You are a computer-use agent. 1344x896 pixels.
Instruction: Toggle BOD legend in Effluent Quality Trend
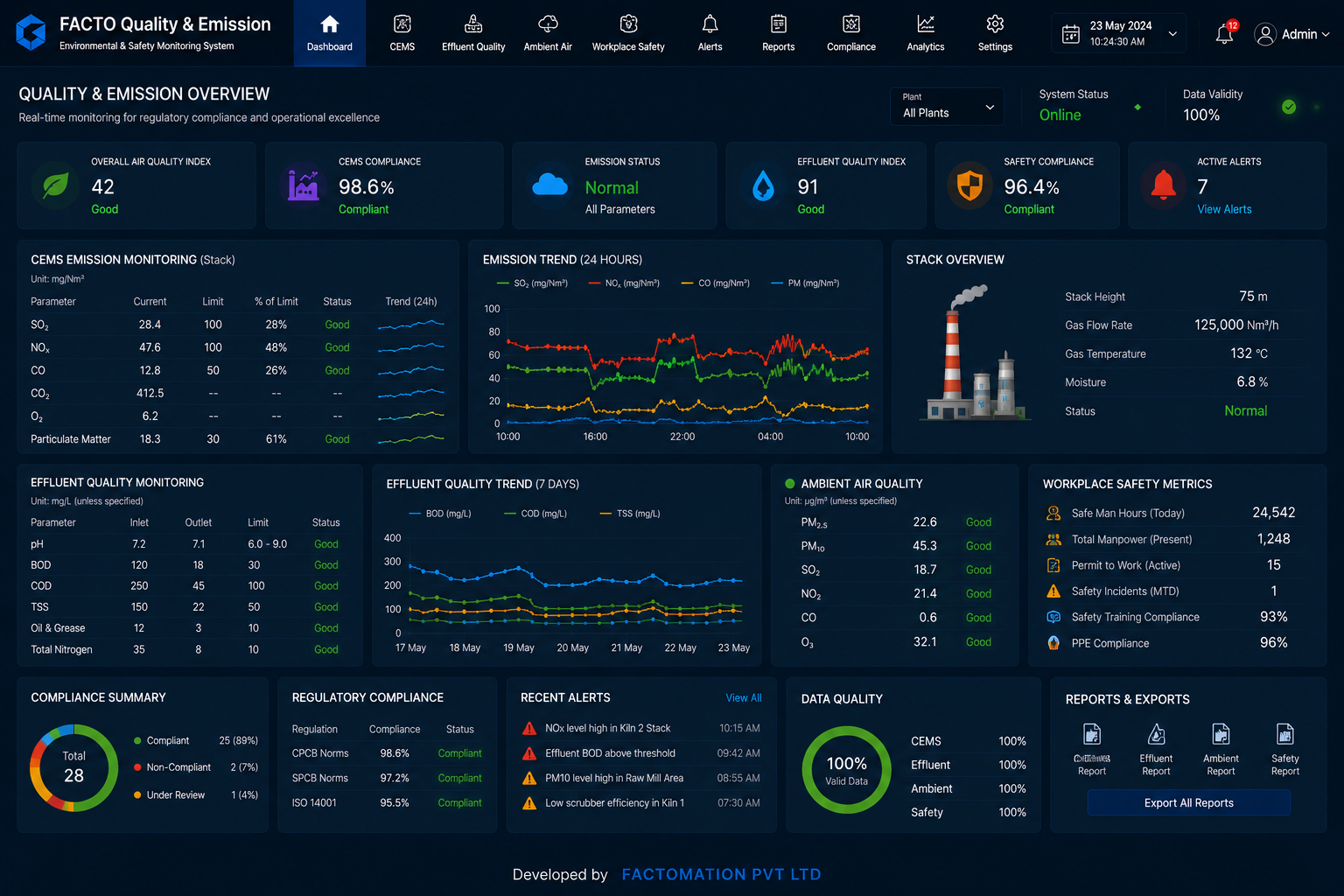point(440,514)
